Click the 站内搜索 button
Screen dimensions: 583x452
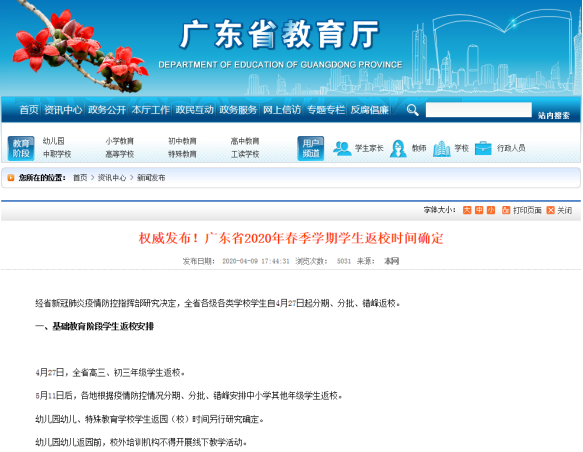pos(554,116)
